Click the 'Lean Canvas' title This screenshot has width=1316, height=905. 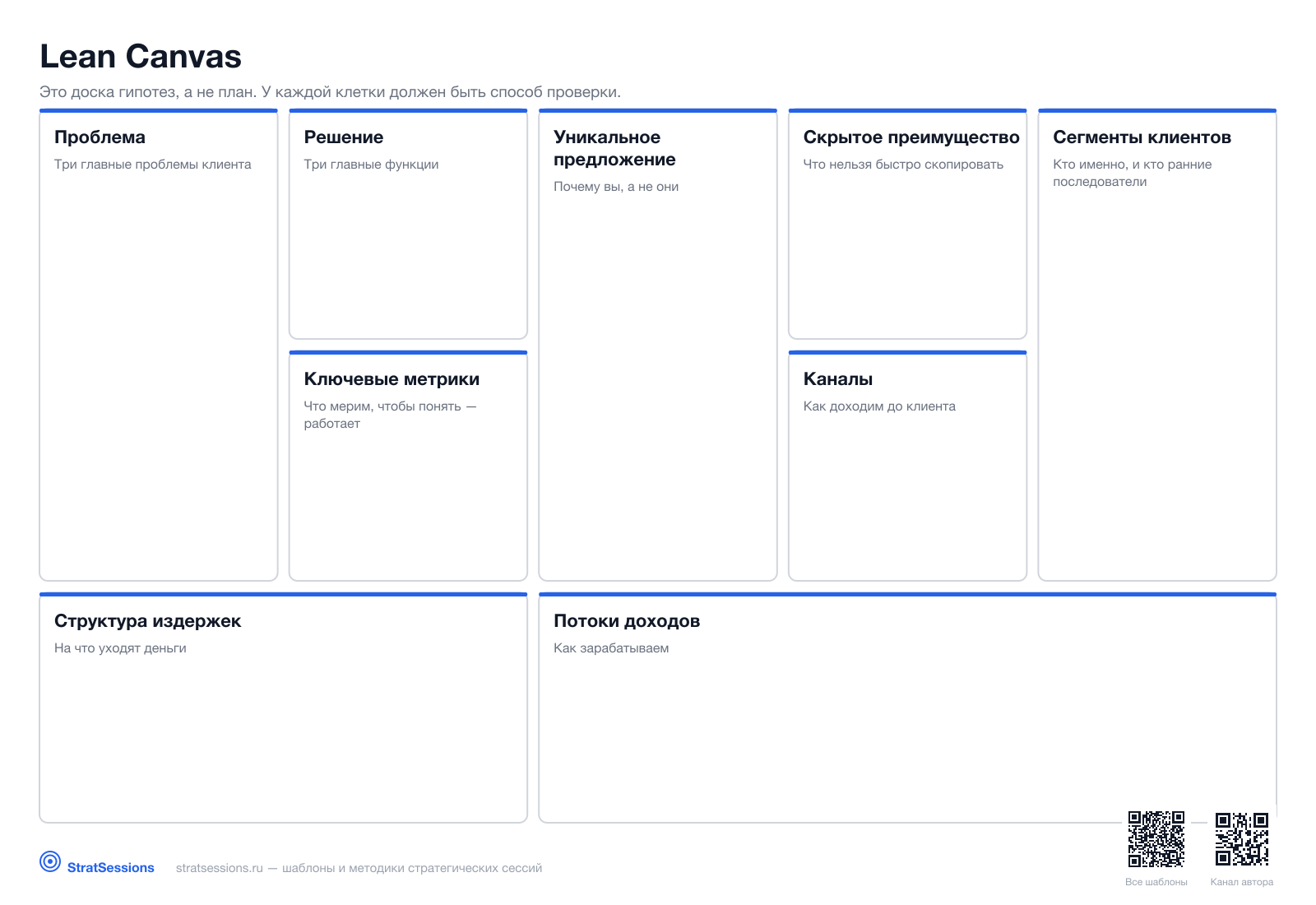coord(141,57)
